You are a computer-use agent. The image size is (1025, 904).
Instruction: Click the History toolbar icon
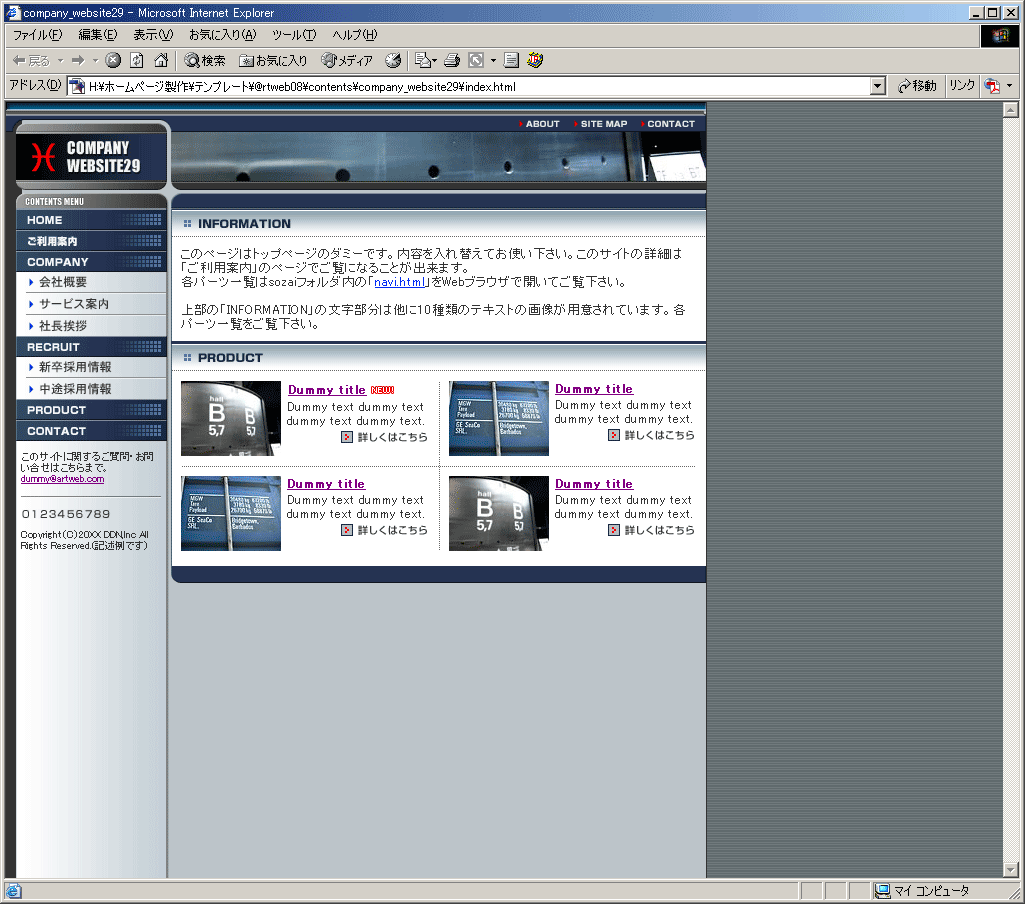coord(393,61)
